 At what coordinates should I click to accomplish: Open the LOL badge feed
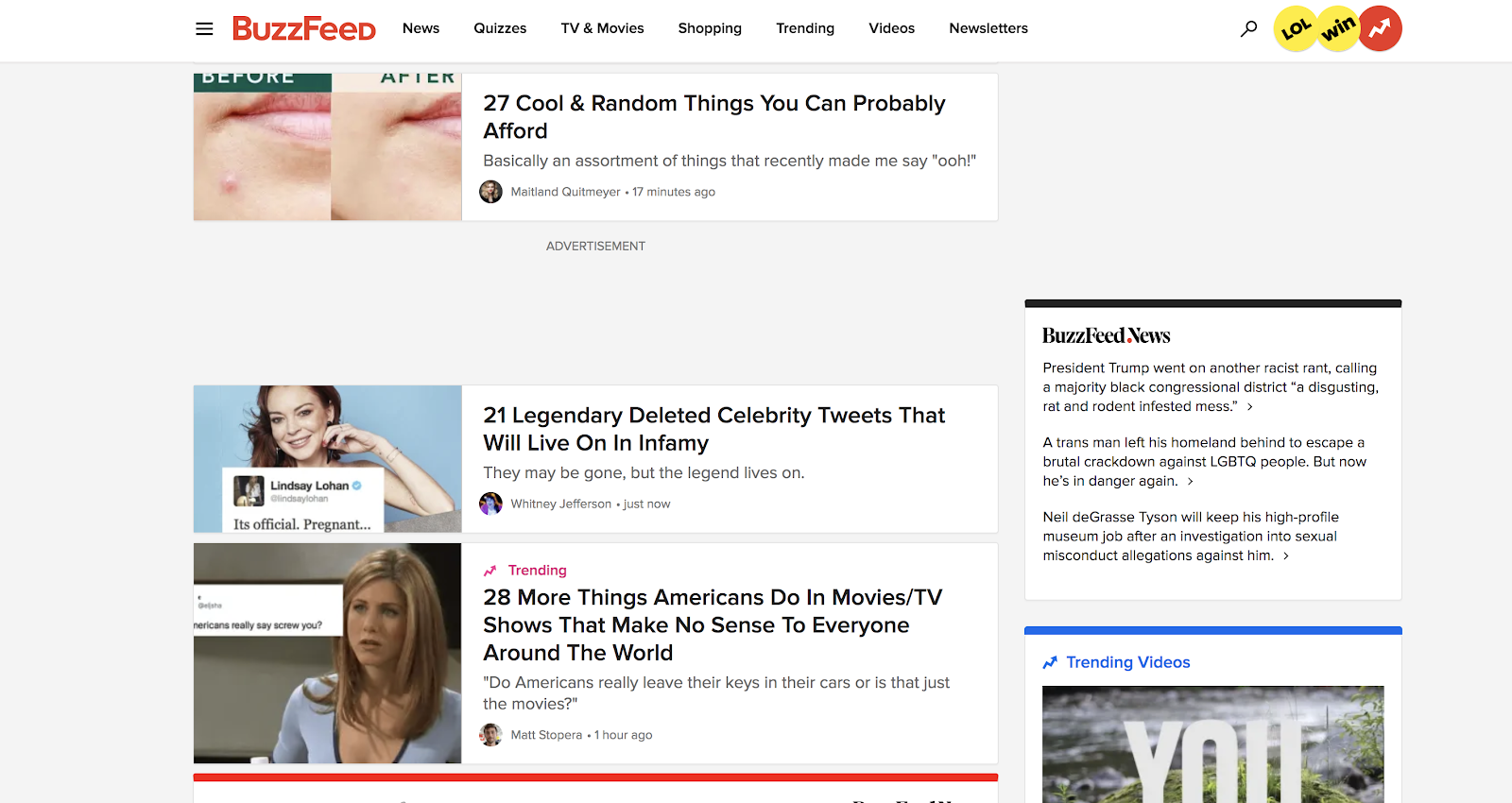(1296, 29)
